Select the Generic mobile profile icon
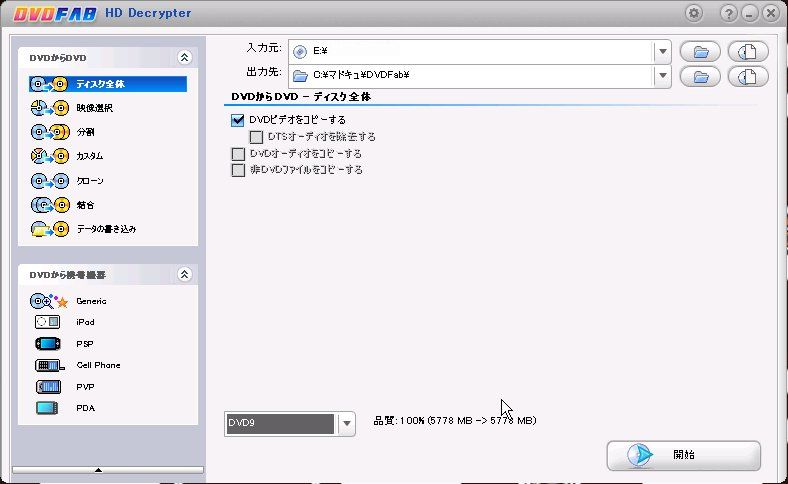788x484 pixels. pyautogui.click(x=49, y=301)
